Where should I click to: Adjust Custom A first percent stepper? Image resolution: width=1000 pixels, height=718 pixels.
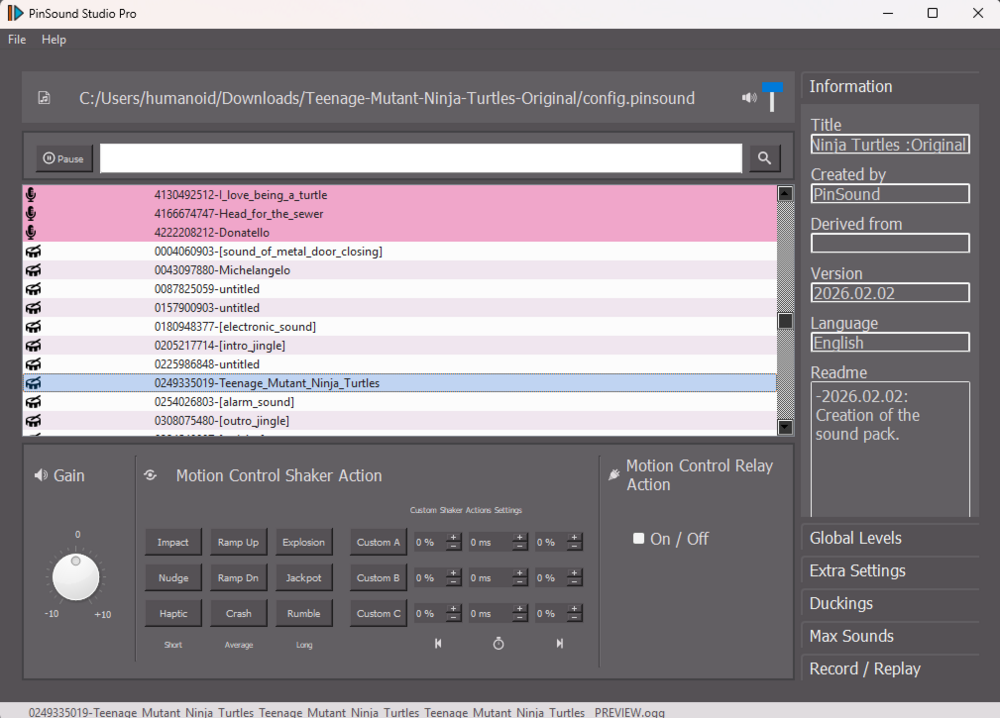point(453,542)
